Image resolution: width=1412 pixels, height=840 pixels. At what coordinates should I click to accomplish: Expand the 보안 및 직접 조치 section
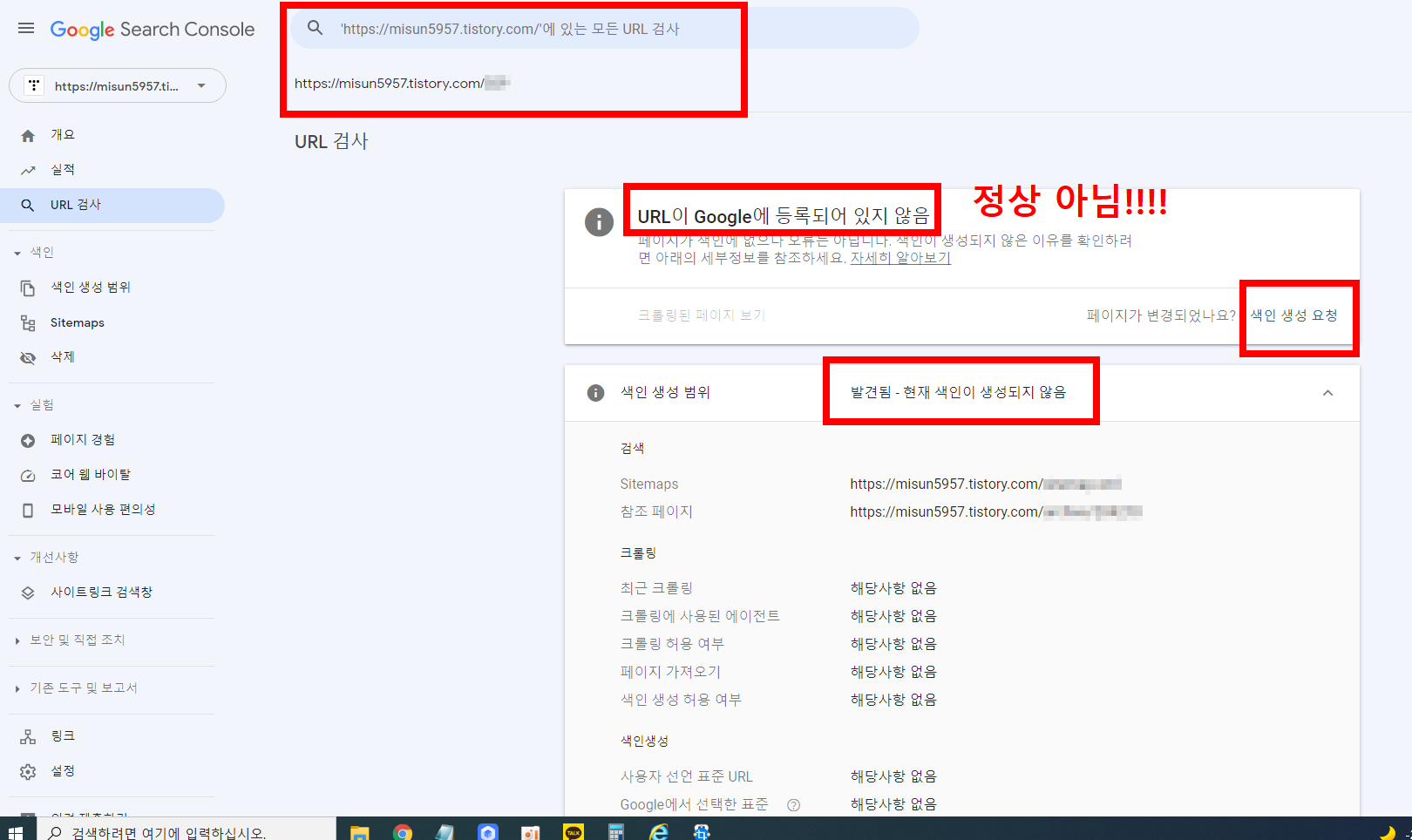coord(69,640)
